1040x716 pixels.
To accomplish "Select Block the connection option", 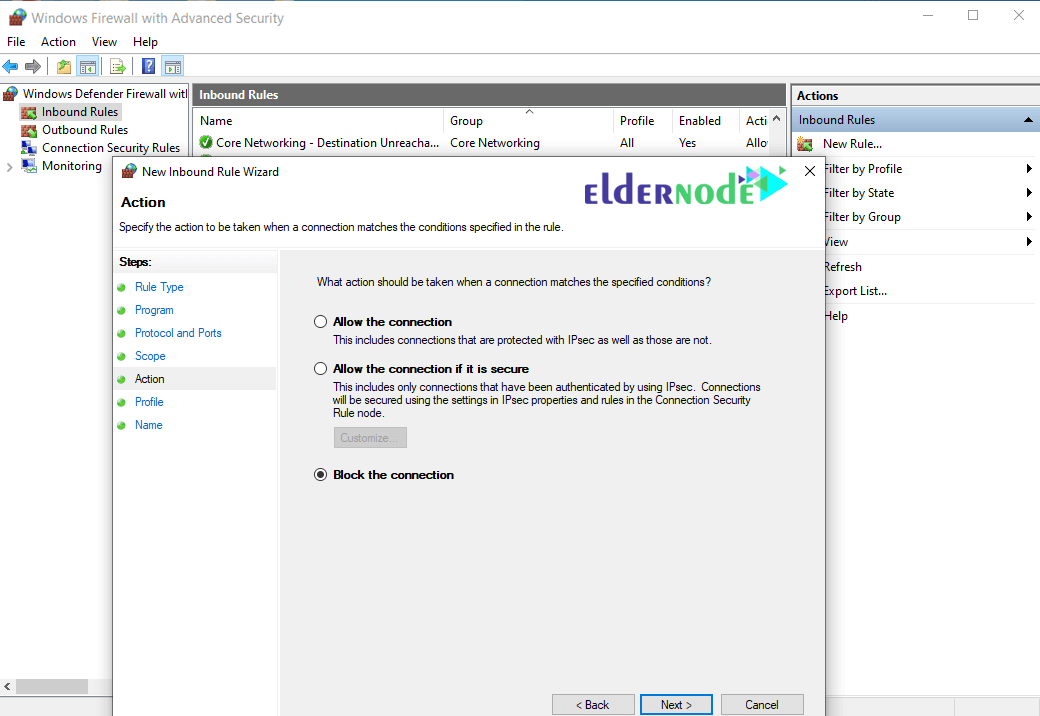I will (321, 474).
